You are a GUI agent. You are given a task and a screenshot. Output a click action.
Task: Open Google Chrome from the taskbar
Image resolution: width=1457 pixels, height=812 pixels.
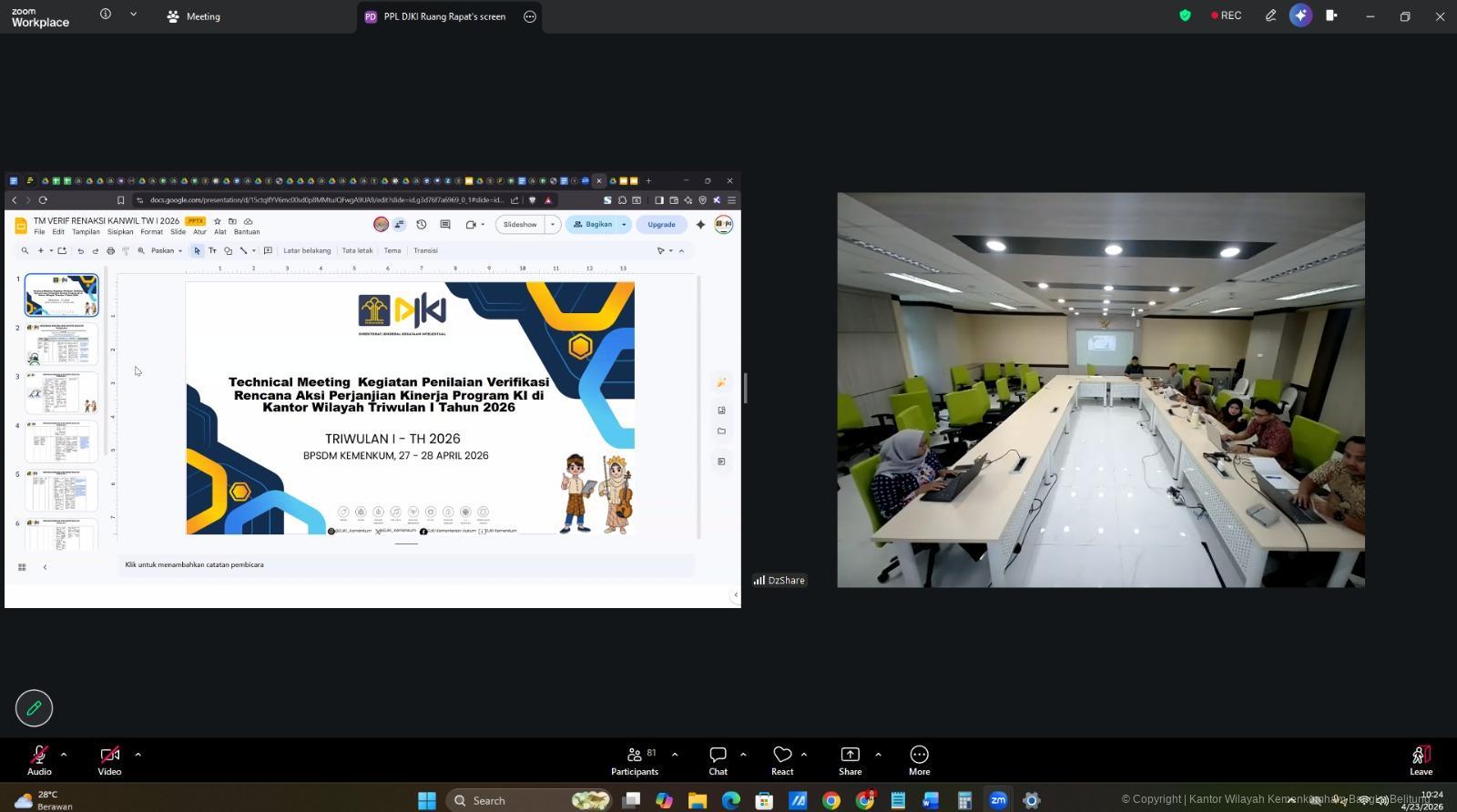(831, 800)
